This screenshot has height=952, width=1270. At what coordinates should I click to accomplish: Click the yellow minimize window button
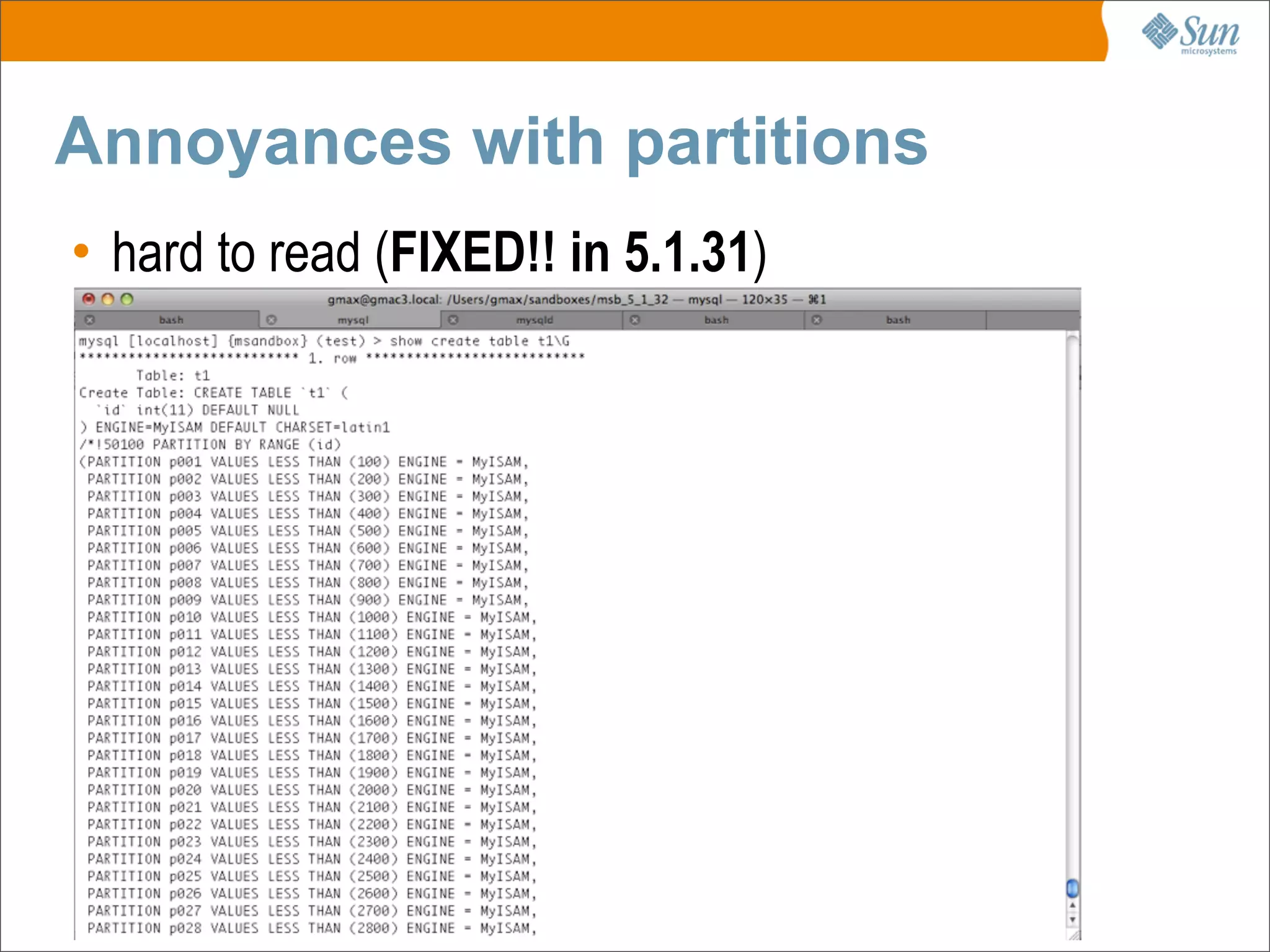click(108, 299)
